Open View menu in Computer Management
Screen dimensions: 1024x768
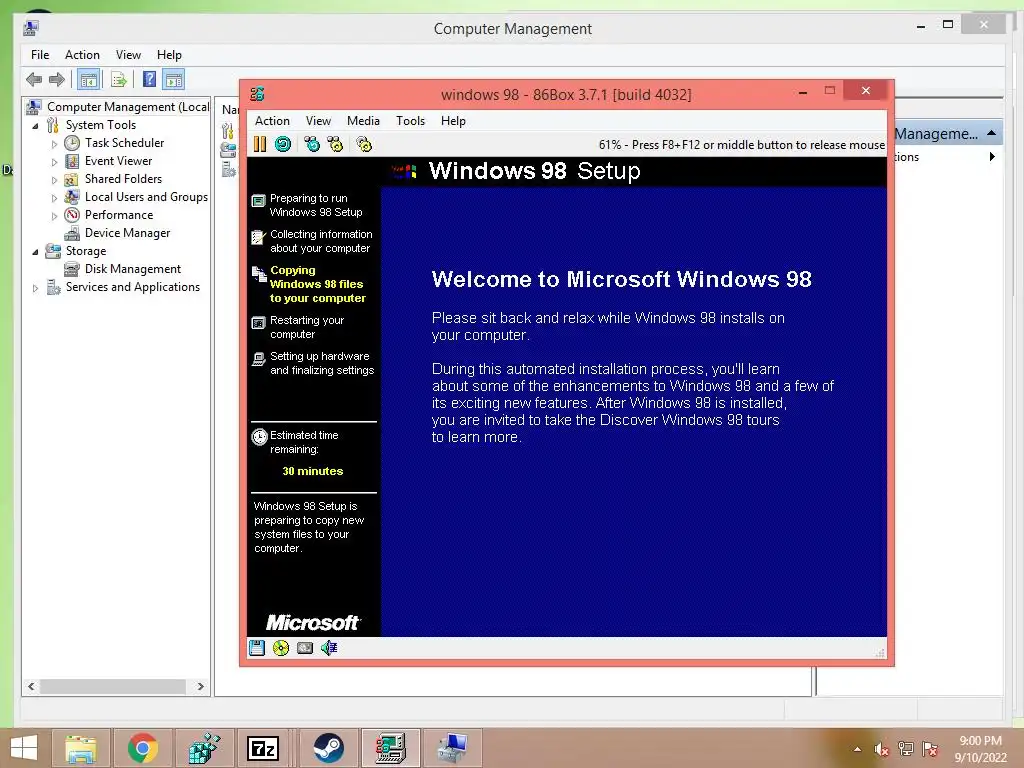128,55
